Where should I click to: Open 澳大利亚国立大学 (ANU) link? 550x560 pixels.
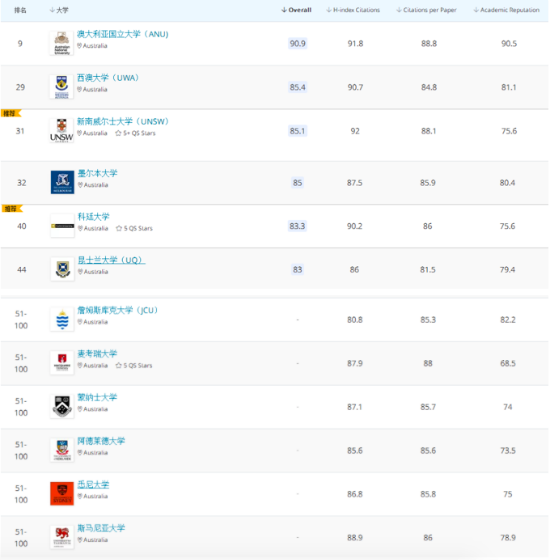tap(123, 34)
